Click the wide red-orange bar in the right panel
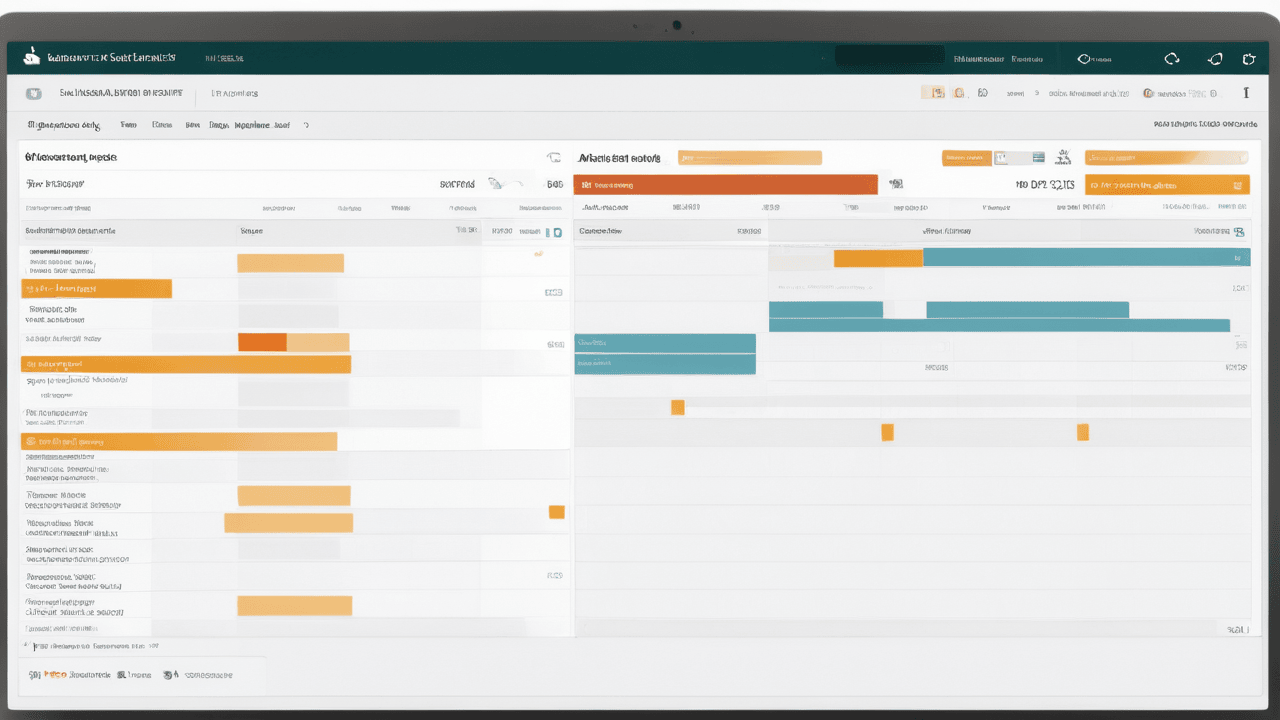This screenshot has width=1280, height=720. point(725,185)
